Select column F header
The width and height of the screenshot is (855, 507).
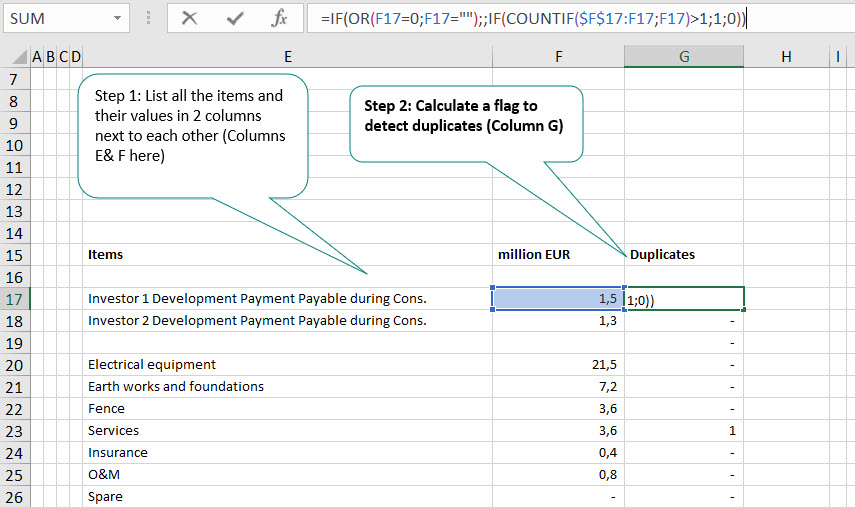[x=558, y=57]
